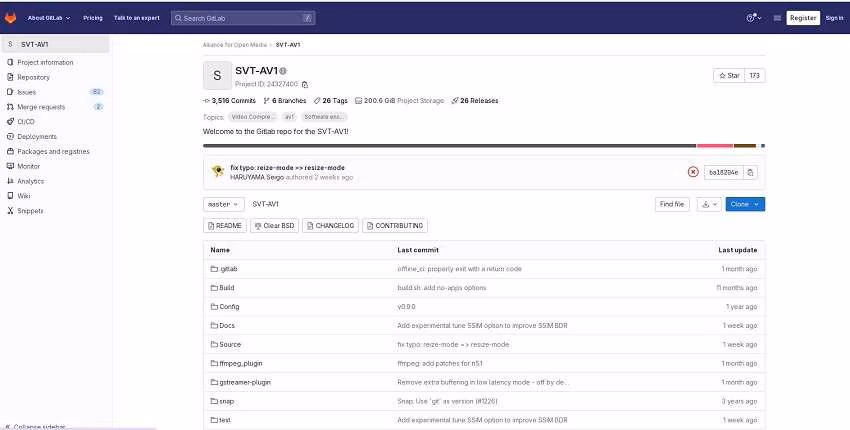This screenshot has height=430, width=850.
Task: Focus the Search GitLab field
Action: click(243, 18)
